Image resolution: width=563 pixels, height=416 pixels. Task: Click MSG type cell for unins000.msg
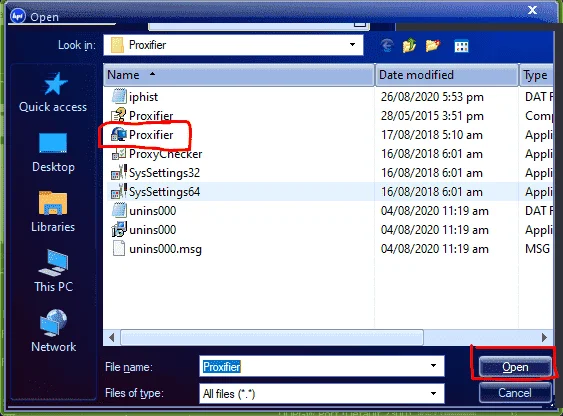(537, 249)
